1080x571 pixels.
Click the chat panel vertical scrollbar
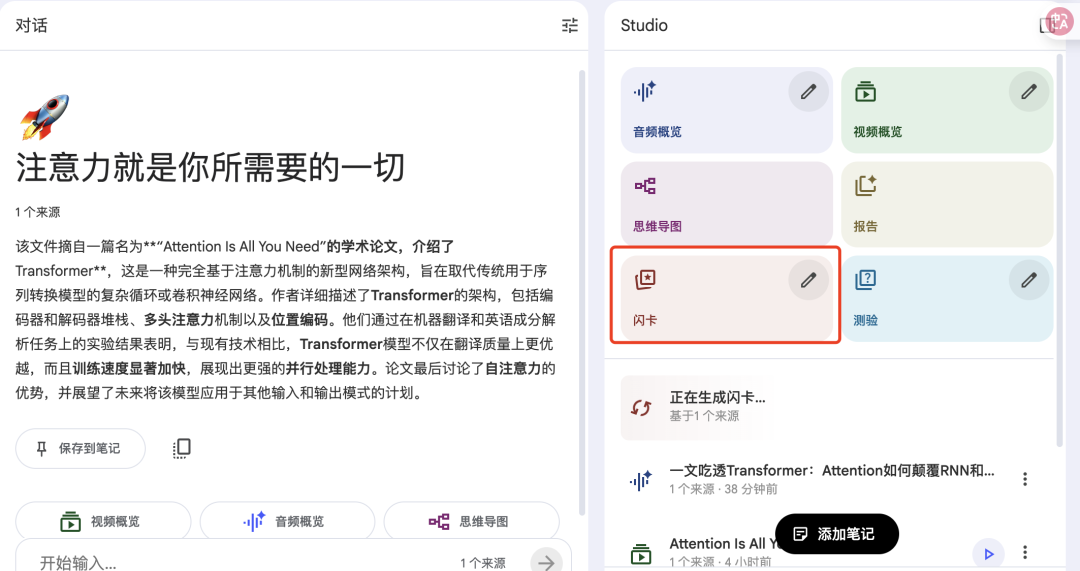tap(582, 293)
